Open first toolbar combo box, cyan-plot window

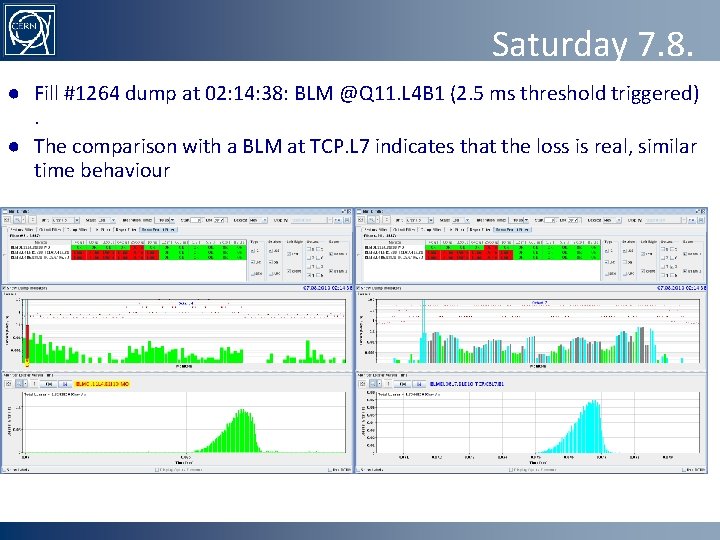420,220
